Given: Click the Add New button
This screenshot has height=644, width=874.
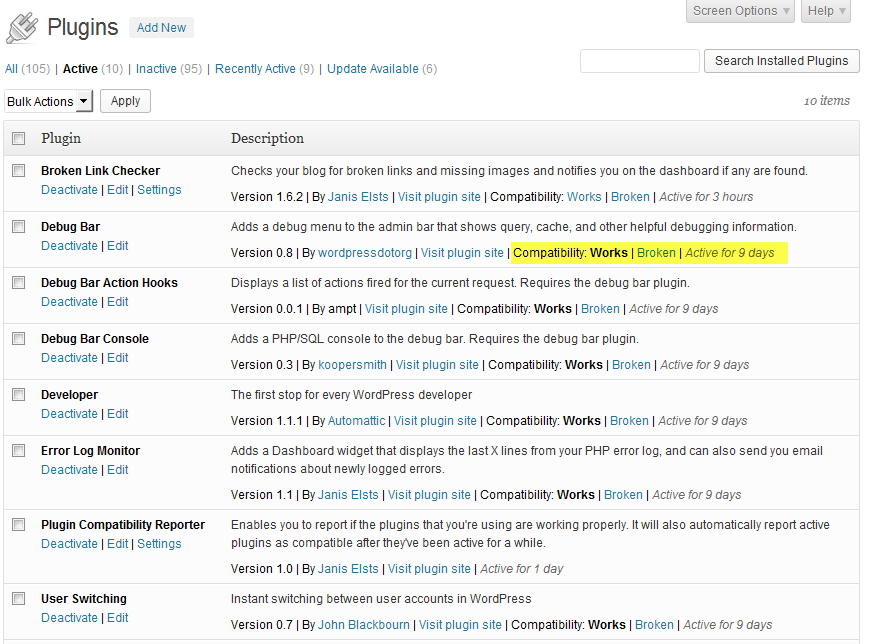Looking at the screenshot, I should pyautogui.click(x=162, y=27).
